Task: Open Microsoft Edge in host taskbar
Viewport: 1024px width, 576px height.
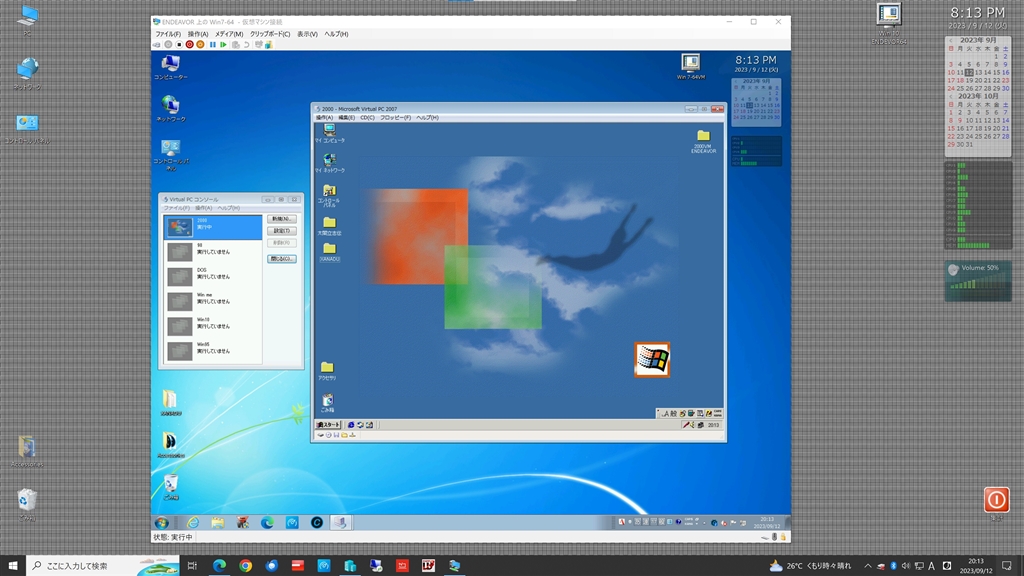Action: [x=219, y=566]
